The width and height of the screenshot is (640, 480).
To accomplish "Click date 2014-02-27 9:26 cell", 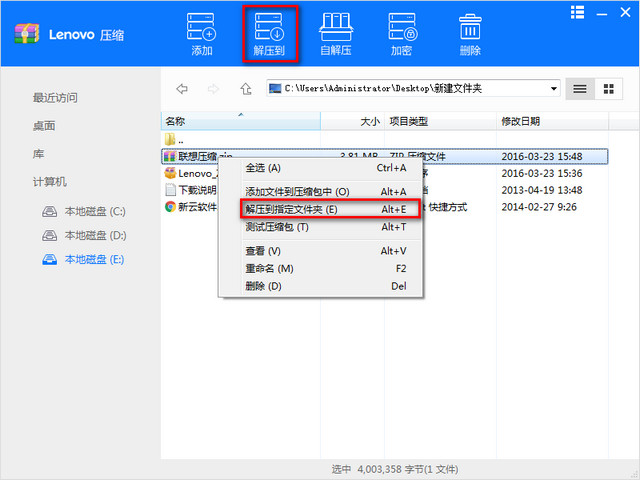I will tap(539, 207).
